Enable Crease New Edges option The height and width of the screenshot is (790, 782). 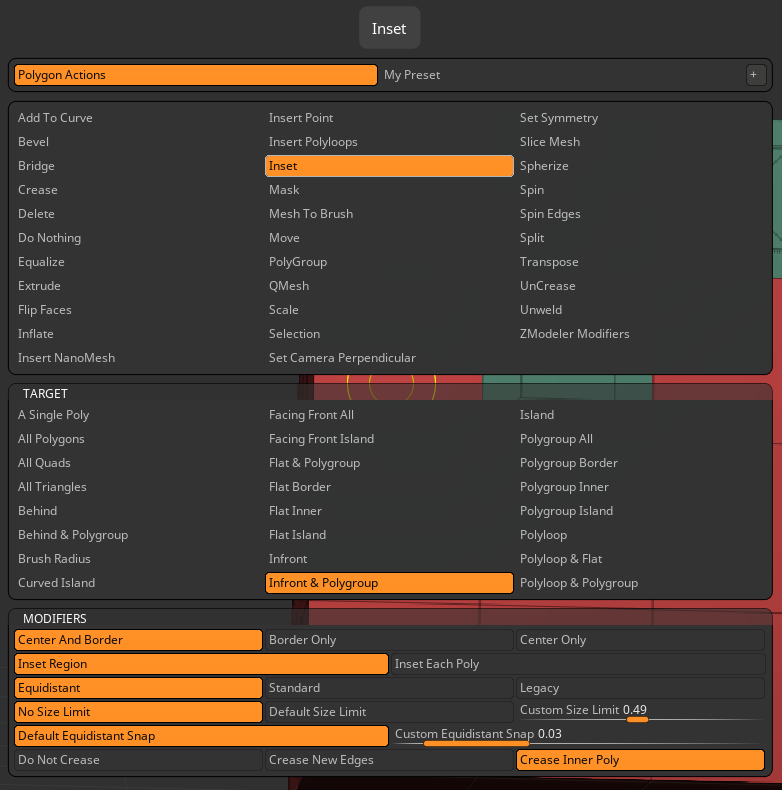pos(389,760)
